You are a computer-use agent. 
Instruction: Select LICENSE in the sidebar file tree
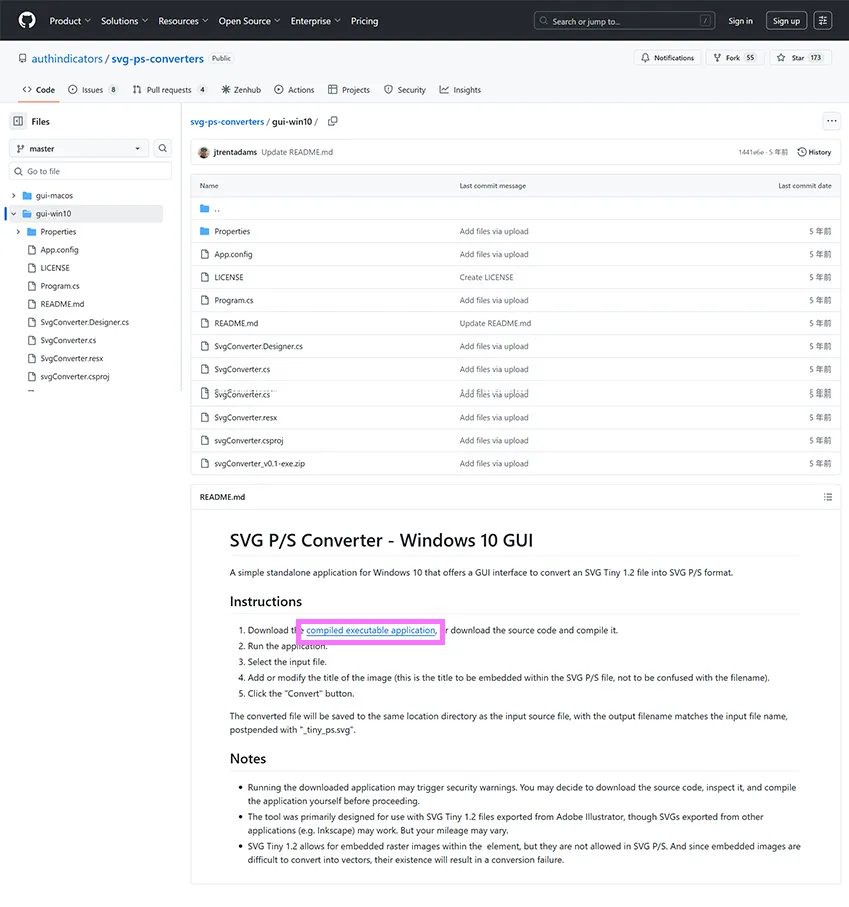[x=55, y=268]
